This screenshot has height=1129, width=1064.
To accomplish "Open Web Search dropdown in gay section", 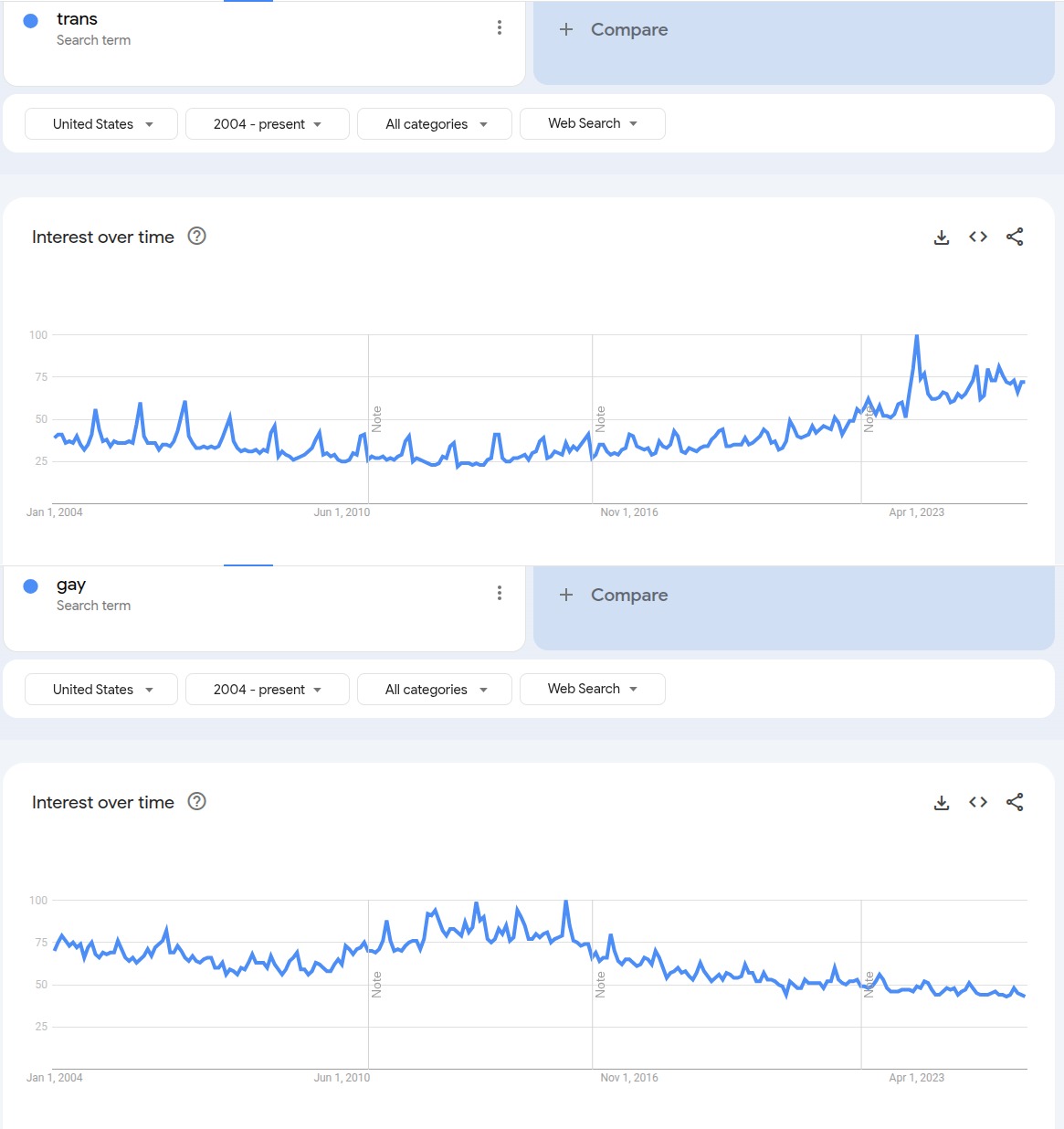I will [592, 689].
